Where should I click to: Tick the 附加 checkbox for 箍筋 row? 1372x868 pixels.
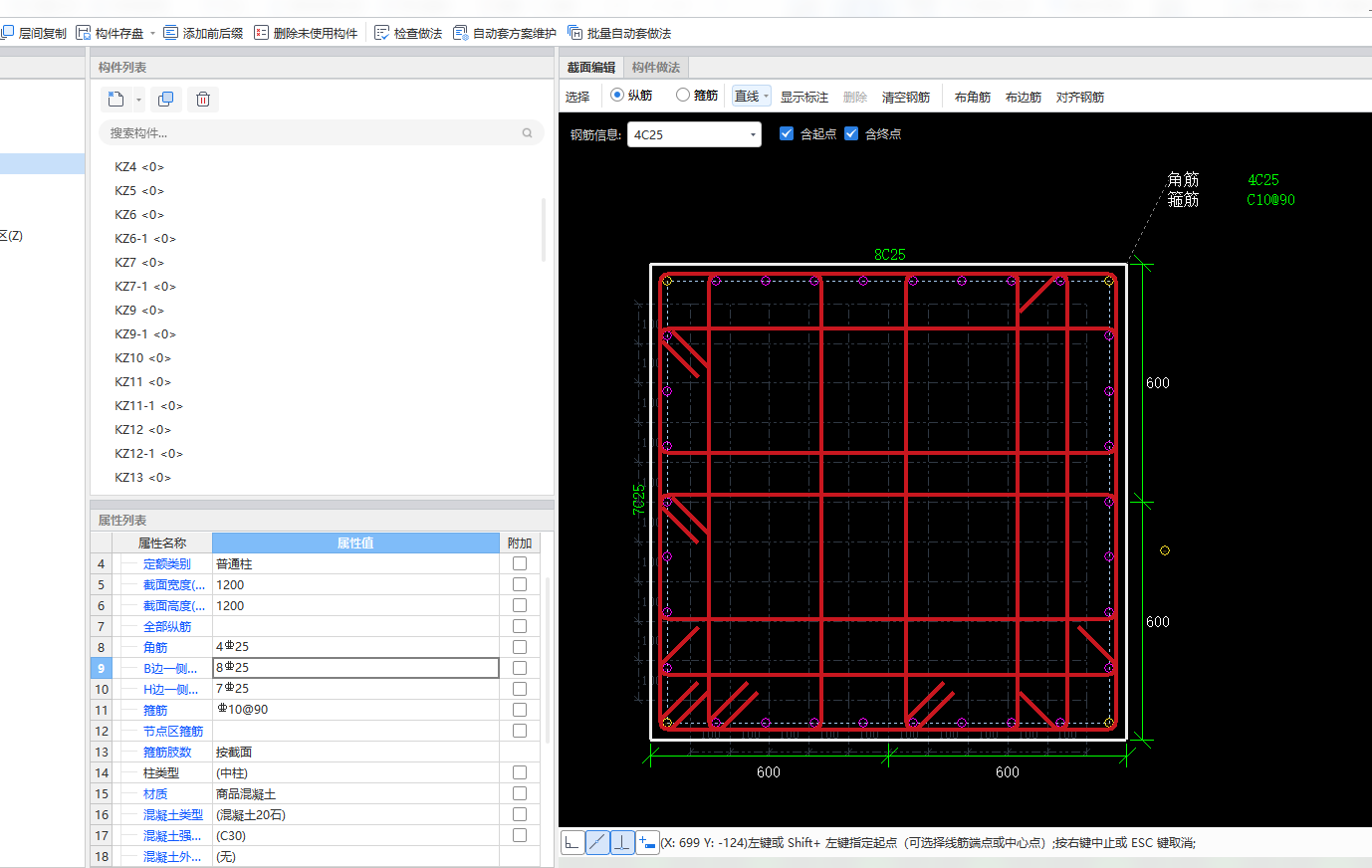click(520, 710)
